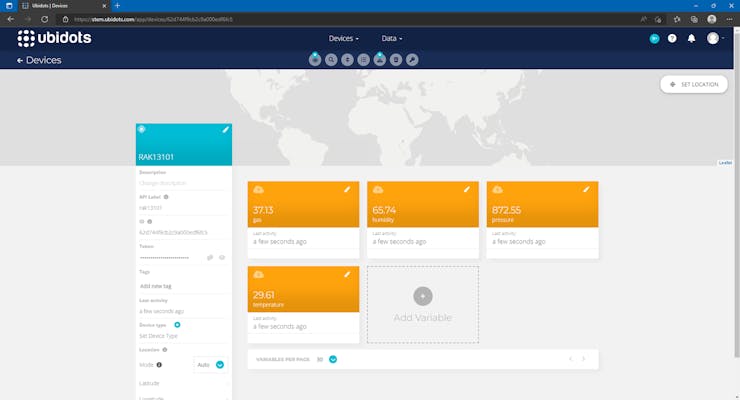Open the pressure variable card showing 872.55
This screenshot has height=400, width=740.
(x=542, y=220)
